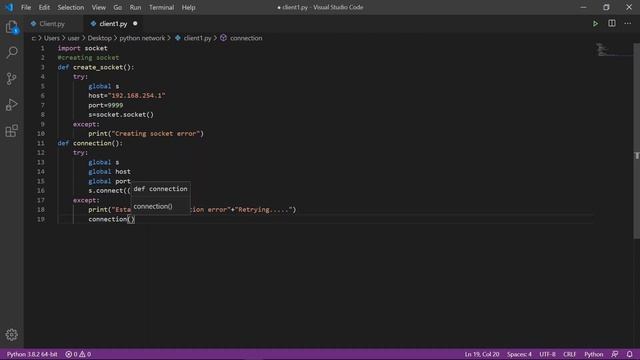The height and width of the screenshot is (360, 640).
Task: Open the File menu
Action: 26,7
